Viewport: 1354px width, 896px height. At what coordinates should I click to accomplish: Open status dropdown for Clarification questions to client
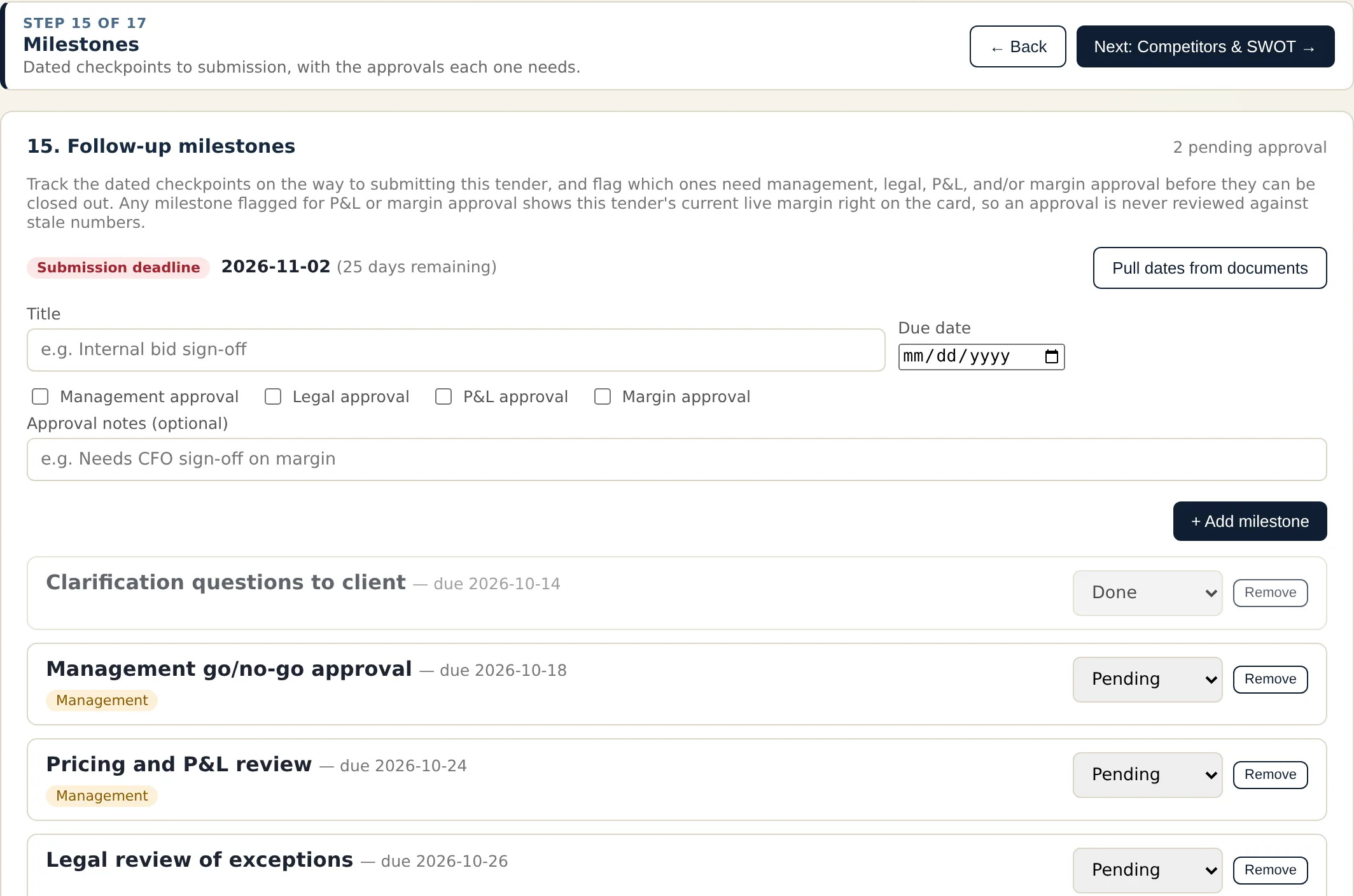click(1147, 592)
